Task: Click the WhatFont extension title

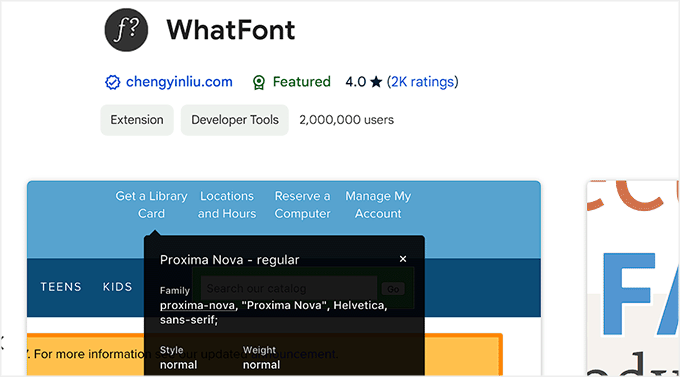Action: tap(231, 30)
